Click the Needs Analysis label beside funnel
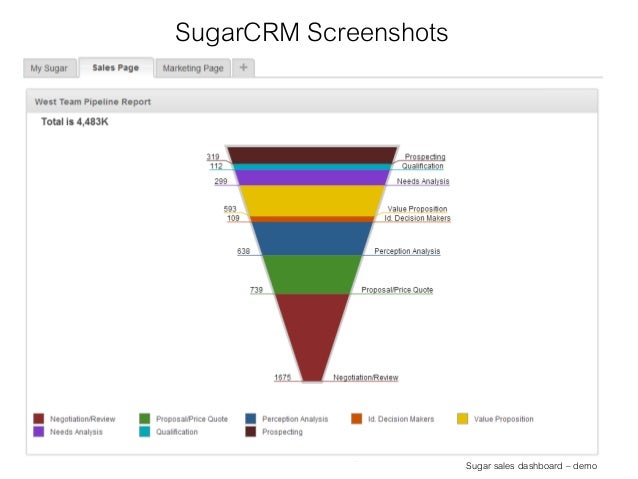This screenshot has width=638, height=479. tap(423, 181)
